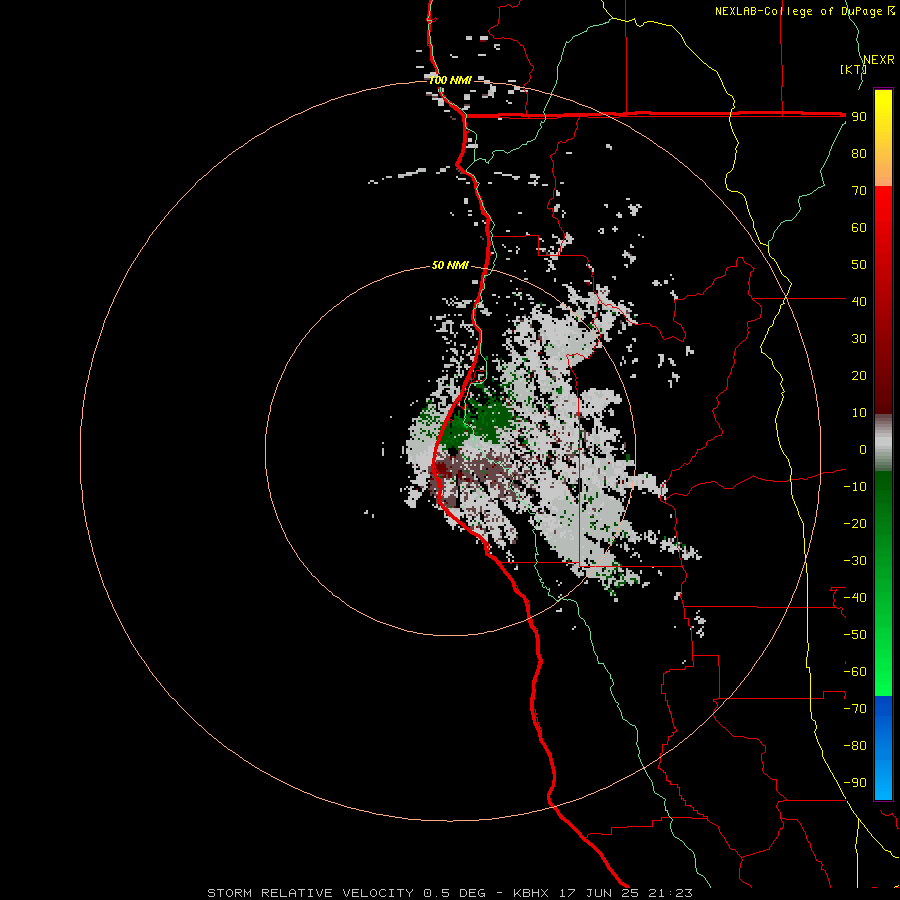The image size is (900, 900).
Task: Click the -40 value on velocity legend
Action: click(x=855, y=598)
